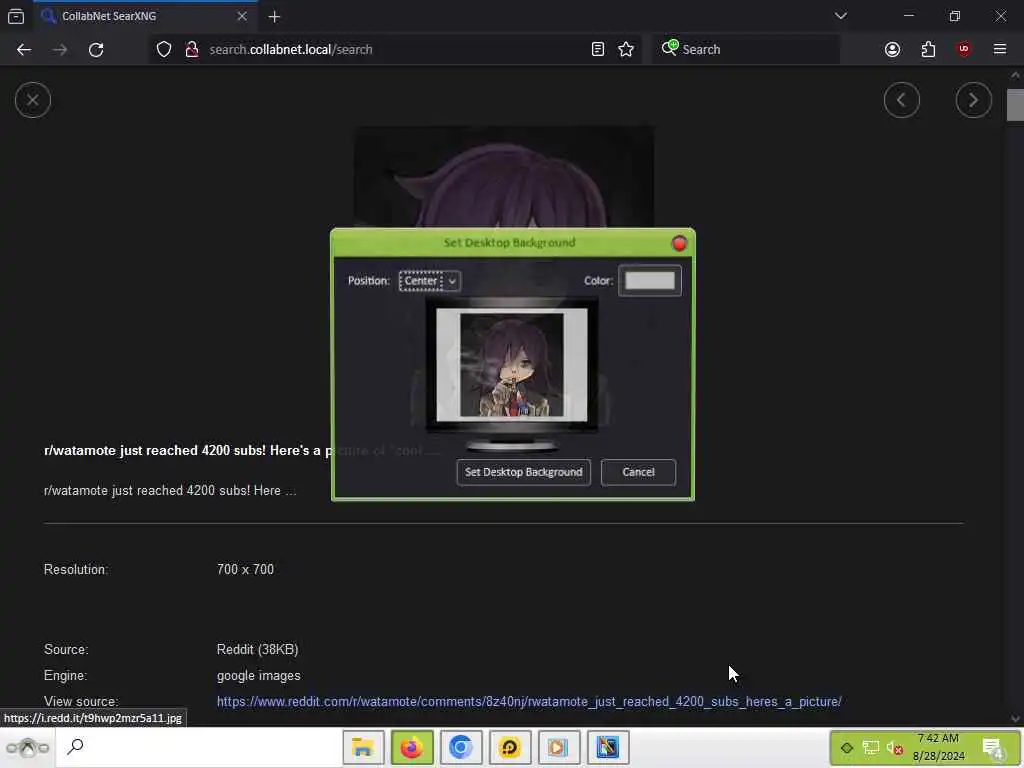Focus the browser Search box
This screenshot has height=768, width=1024.
[x=746, y=49]
